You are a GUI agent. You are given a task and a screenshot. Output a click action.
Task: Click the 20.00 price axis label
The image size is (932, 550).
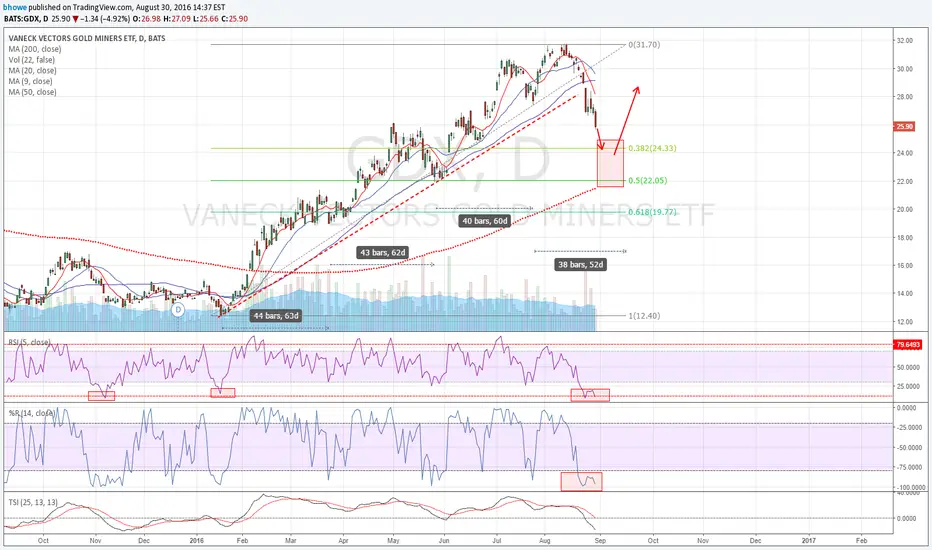(905, 209)
